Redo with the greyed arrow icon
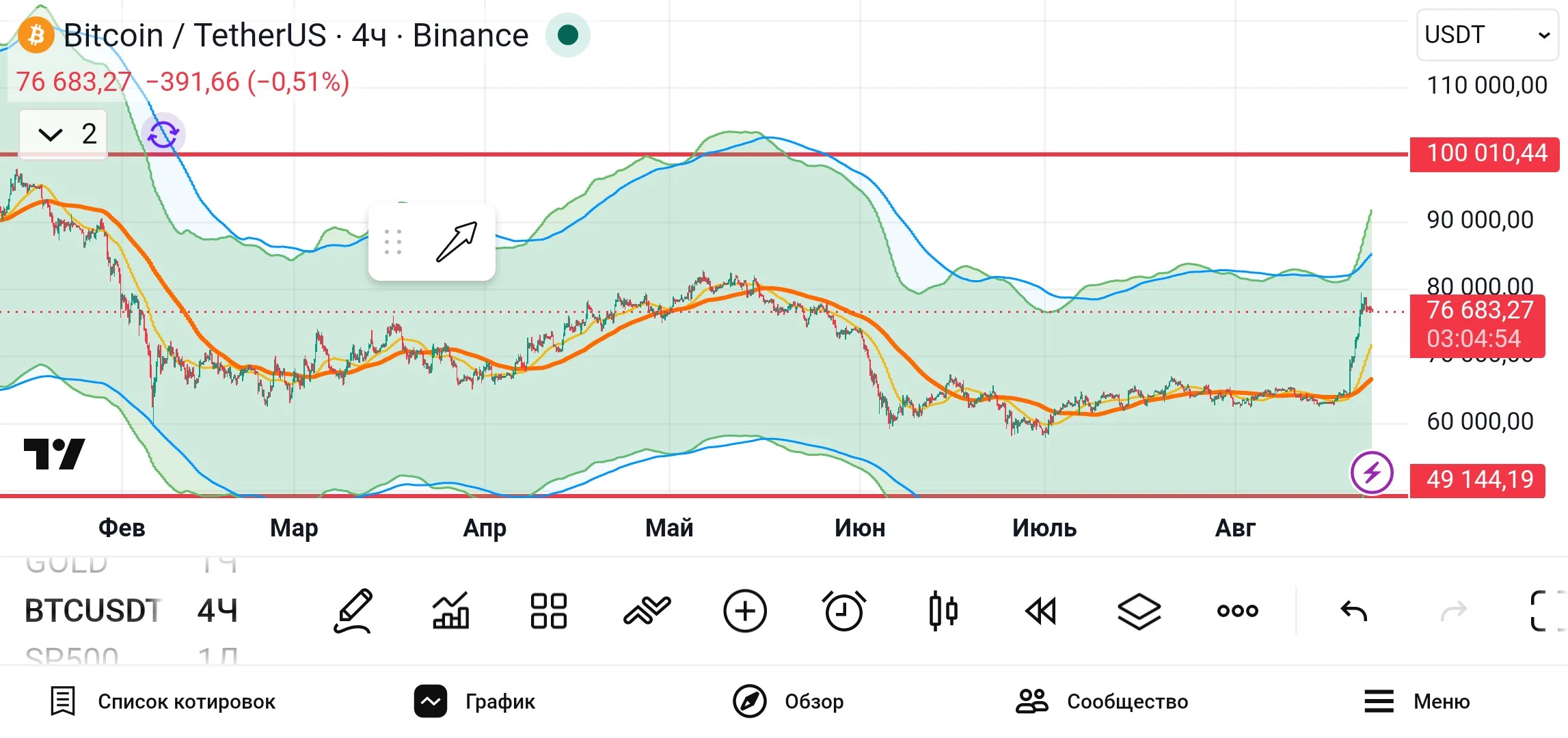 pyautogui.click(x=1454, y=610)
